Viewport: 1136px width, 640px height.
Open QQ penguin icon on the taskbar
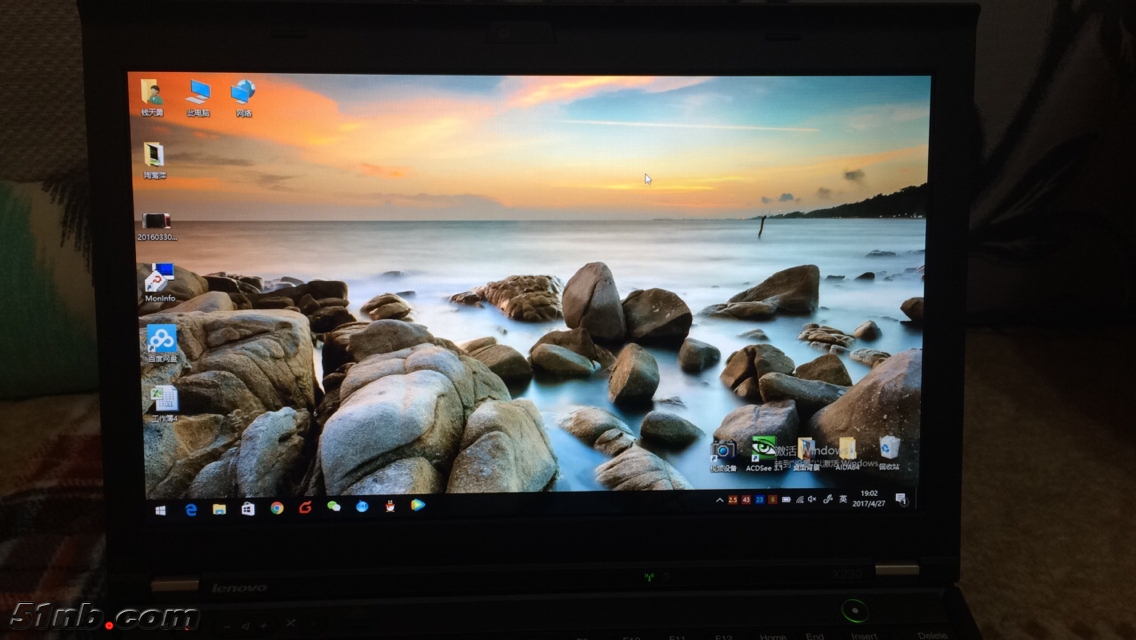pyautogui.click(x=390, y=506)
